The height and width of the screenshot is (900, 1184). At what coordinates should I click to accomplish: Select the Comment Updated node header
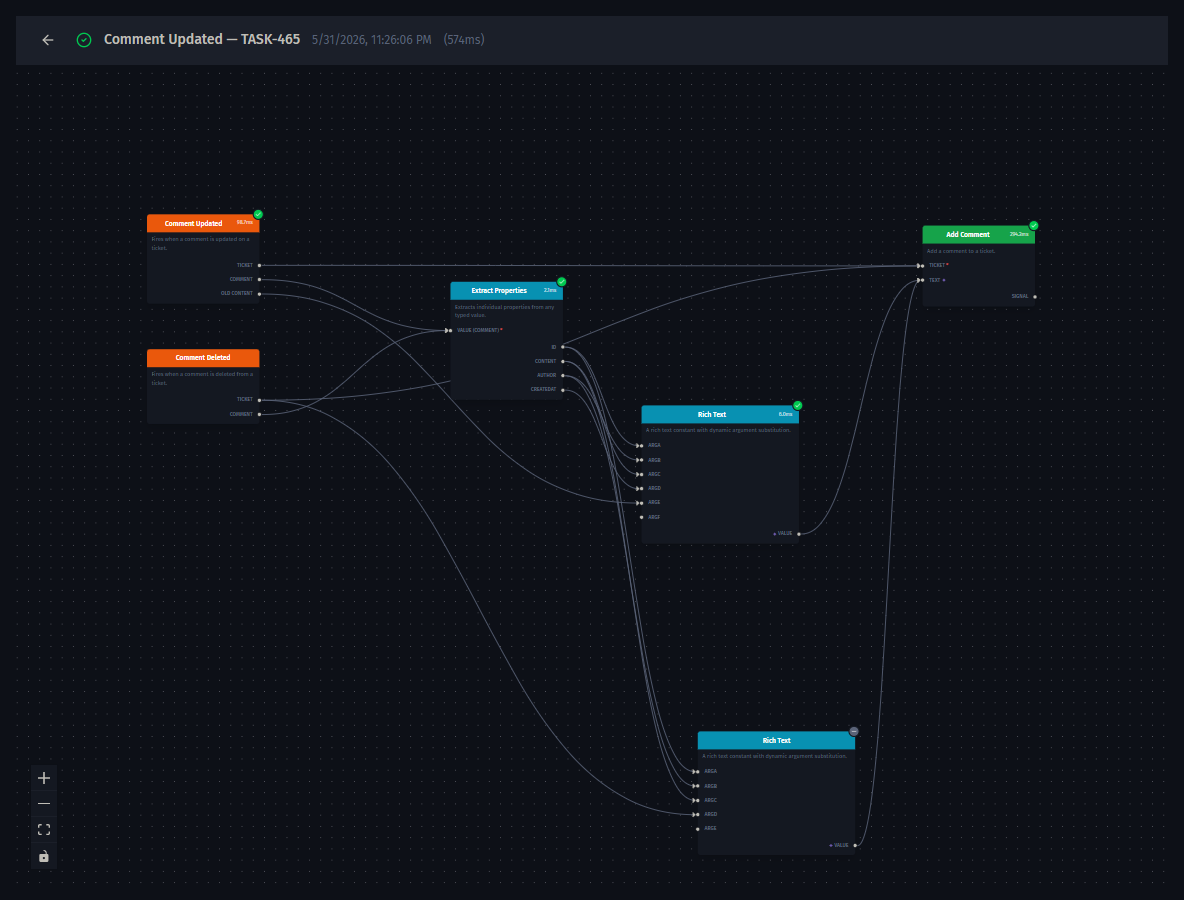coord(203,223)
